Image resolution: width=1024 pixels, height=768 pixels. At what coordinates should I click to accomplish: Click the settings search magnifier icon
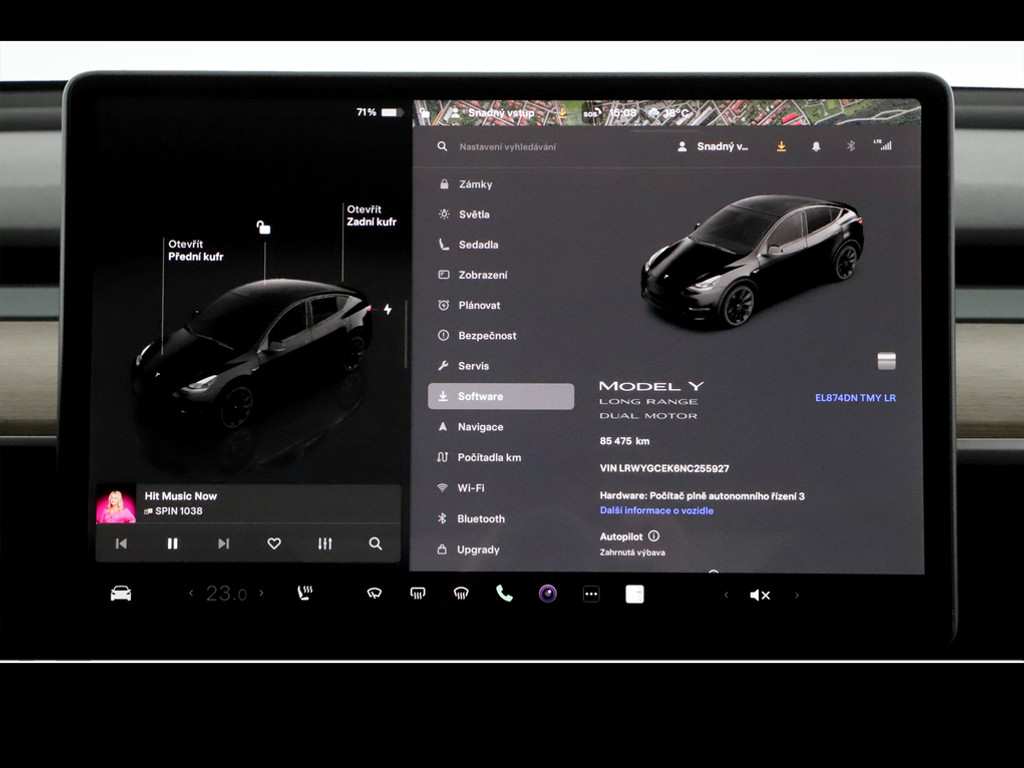click(442, 146)
